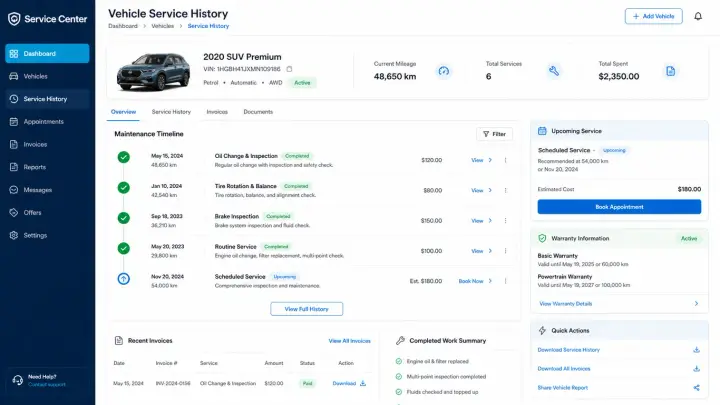Click chevron next to View for Oil Change
The height and width of the screenshot is (405, 720).
point(490,160)
